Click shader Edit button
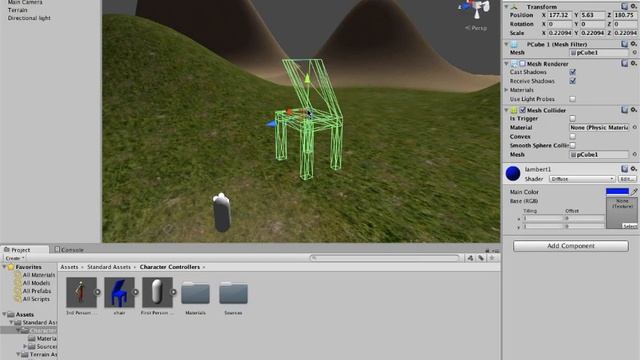Image resolution: width=640 pixels, height=360 pixels. 627,179
